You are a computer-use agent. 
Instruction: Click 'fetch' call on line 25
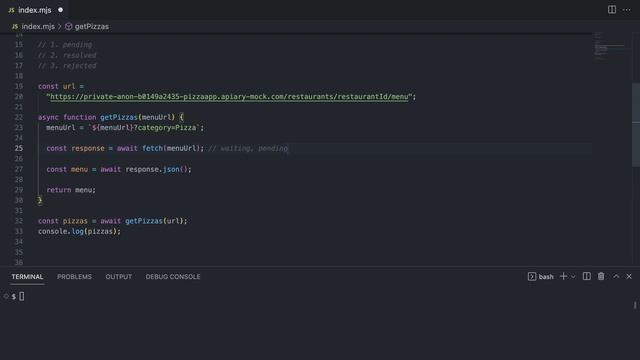click(152, 148)
